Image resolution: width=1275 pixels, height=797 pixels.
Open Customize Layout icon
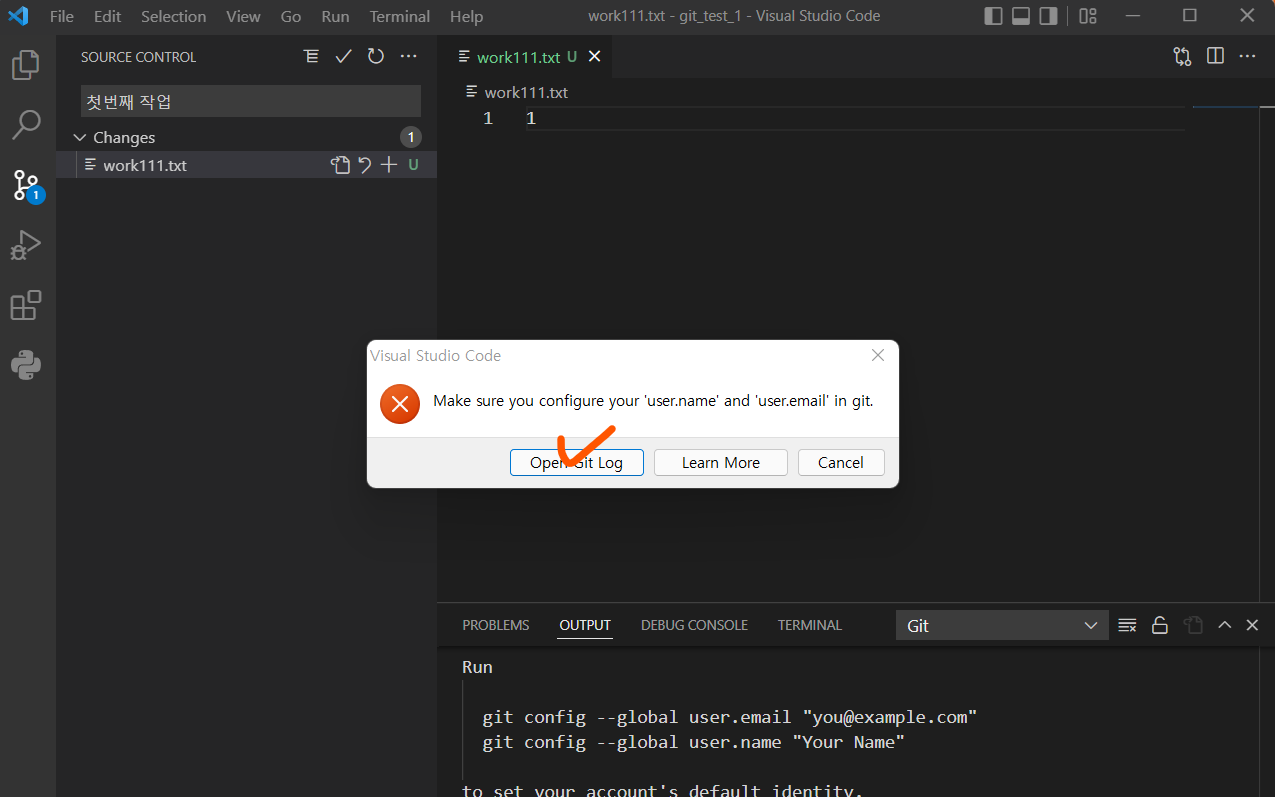pos(1088,16)
